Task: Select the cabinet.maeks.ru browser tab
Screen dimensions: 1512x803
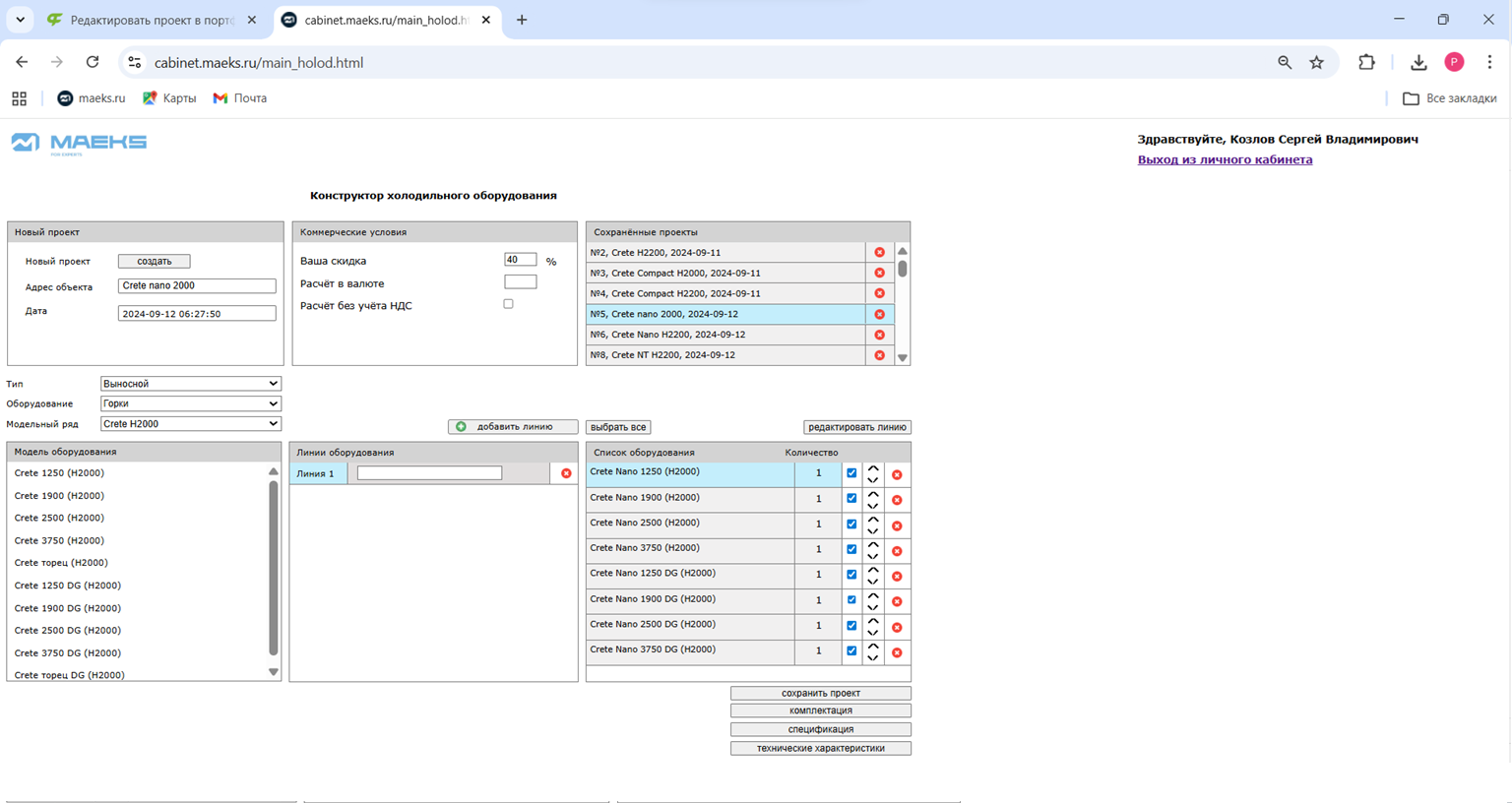Action: [387, 20]
